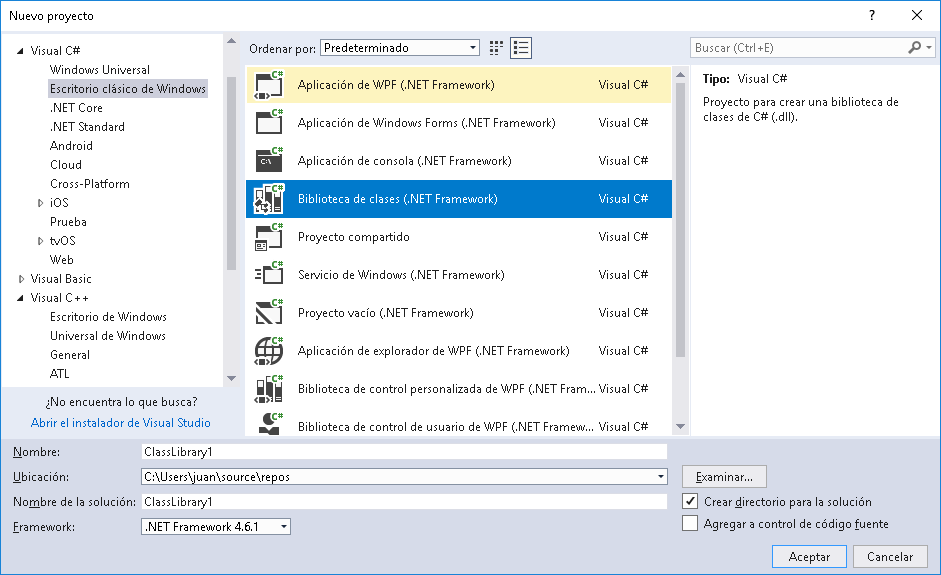Close the Nuevo proyecto dialog
This screenshot has width=941, height=575.
(x=917, y=16)
